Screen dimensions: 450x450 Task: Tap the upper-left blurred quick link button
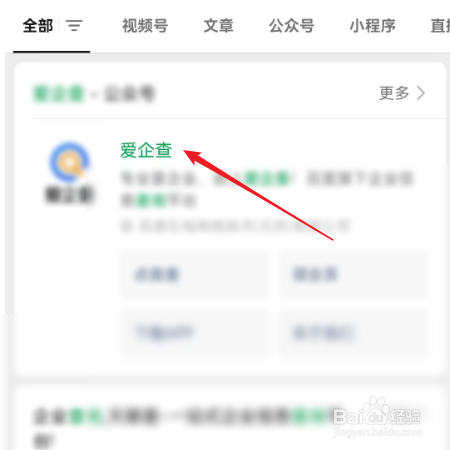click(194, 274)
